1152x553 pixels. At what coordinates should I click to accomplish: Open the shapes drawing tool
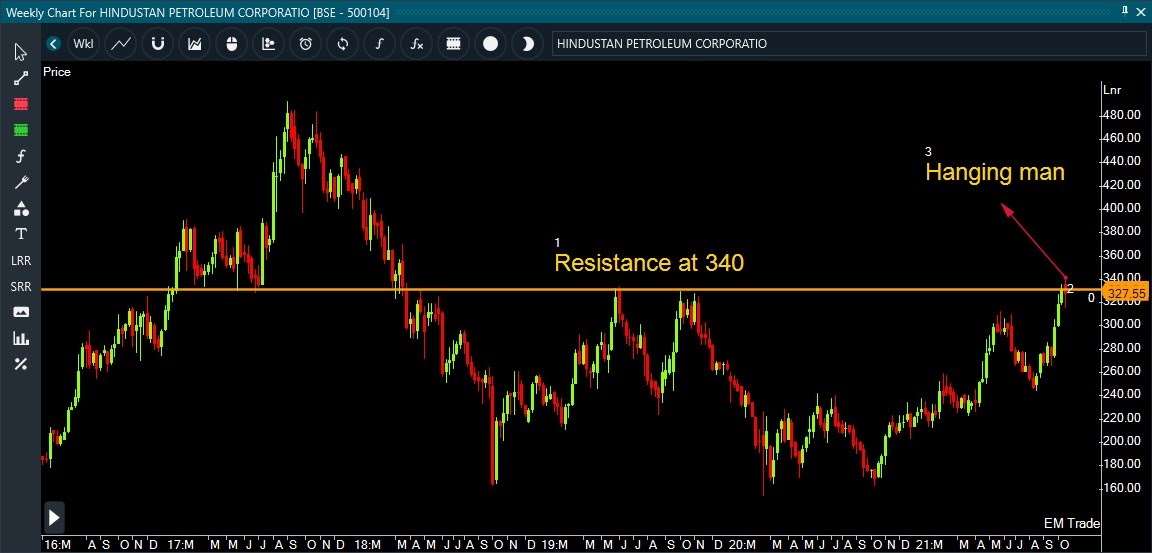click(x=21, y=209)
